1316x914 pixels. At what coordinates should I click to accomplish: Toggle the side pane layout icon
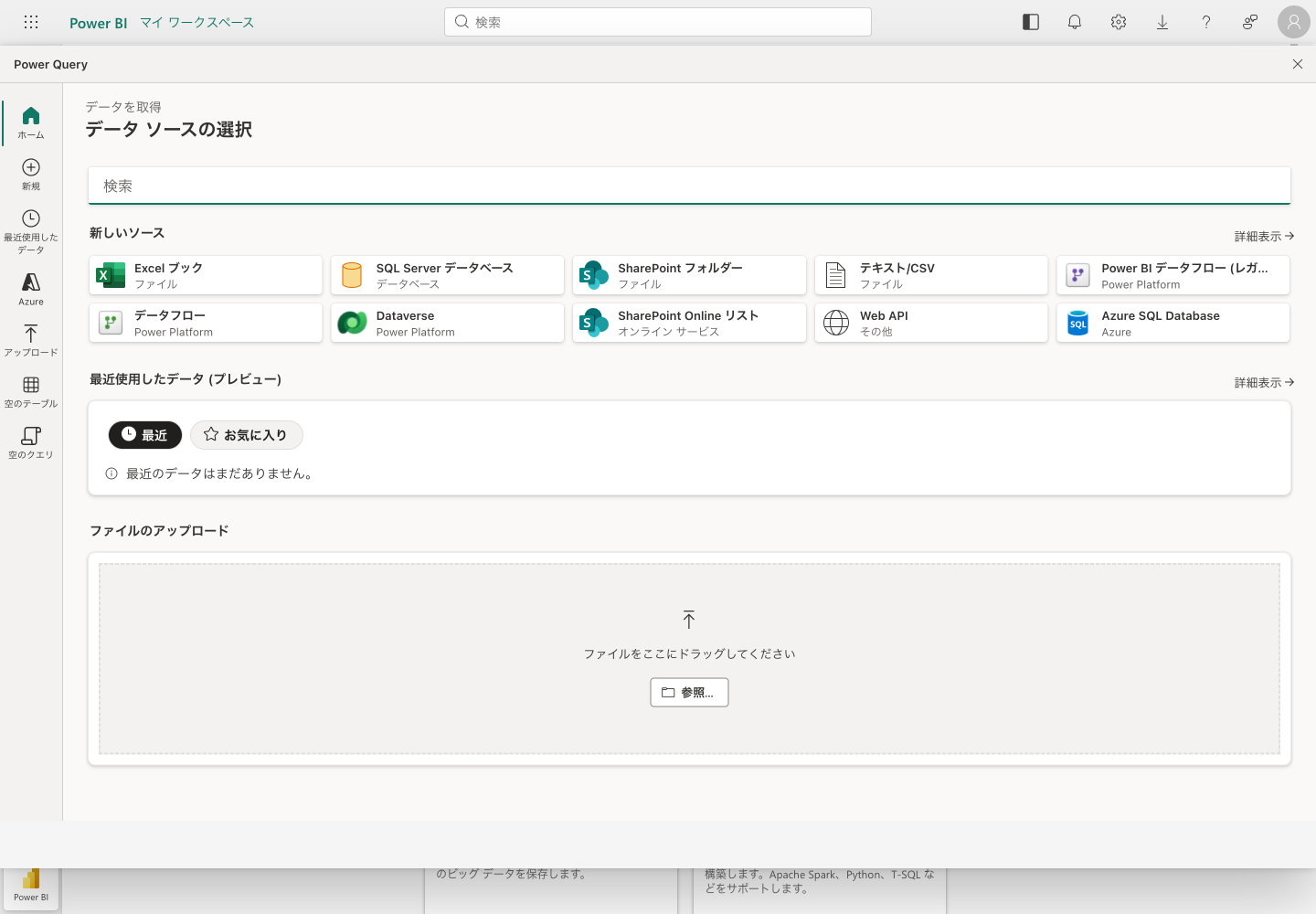[x=1031, y=22]
